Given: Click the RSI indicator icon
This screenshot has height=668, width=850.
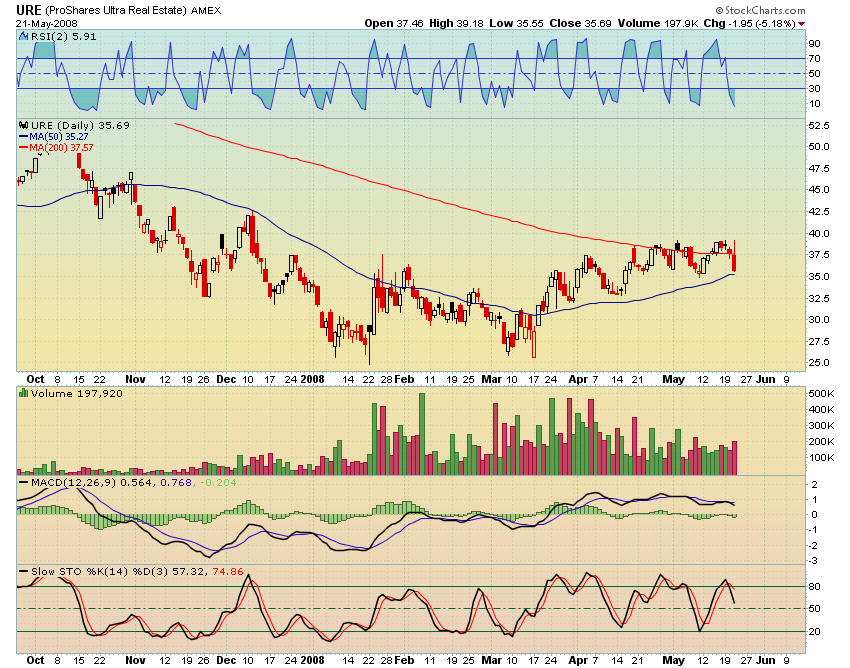Looking at the screenshot, I should click(x=23, y=36).
